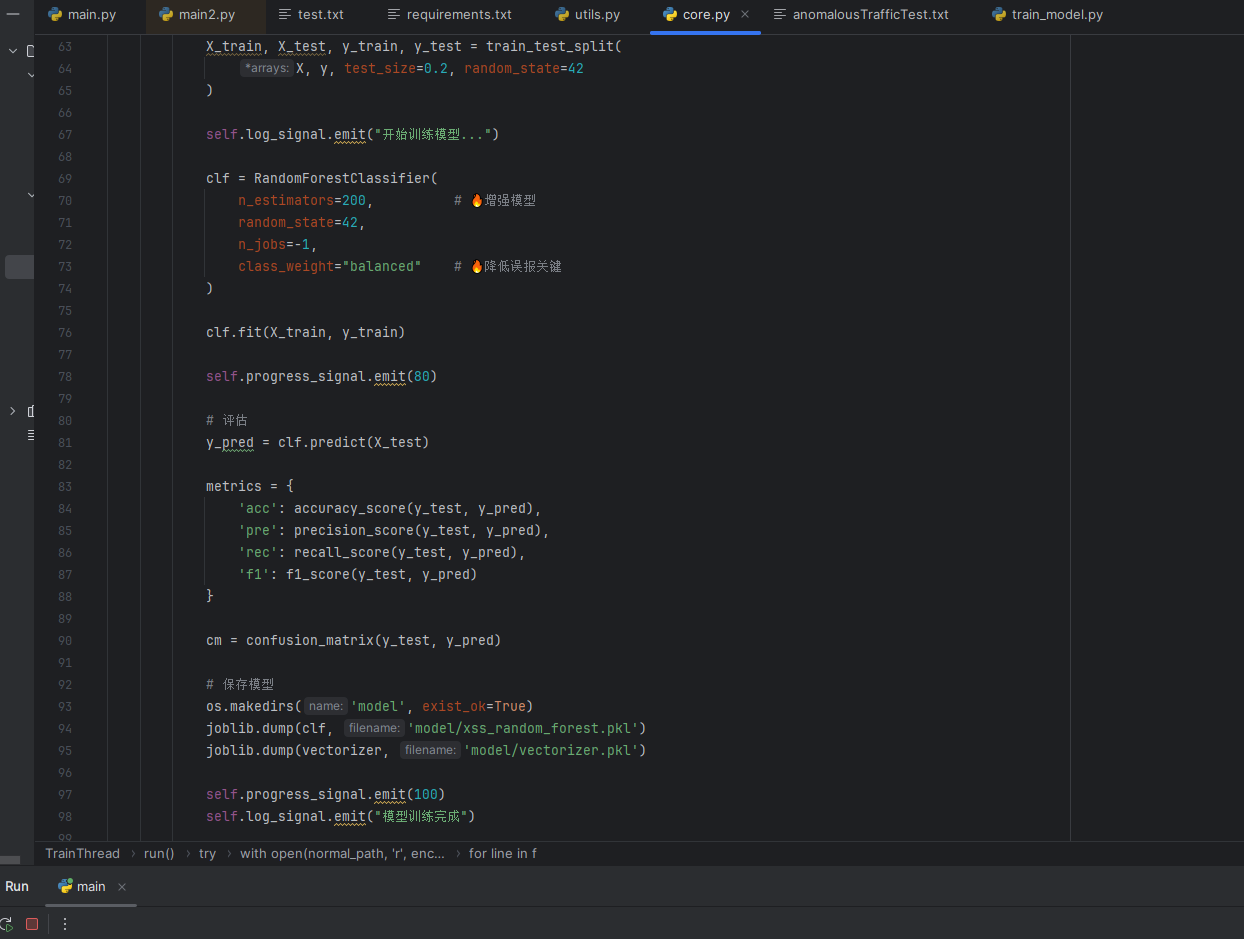This screenshot has width=1244, height=939.
Task: Click 'model/xss_random_forest.pkl' string
Action: [523, 728]
